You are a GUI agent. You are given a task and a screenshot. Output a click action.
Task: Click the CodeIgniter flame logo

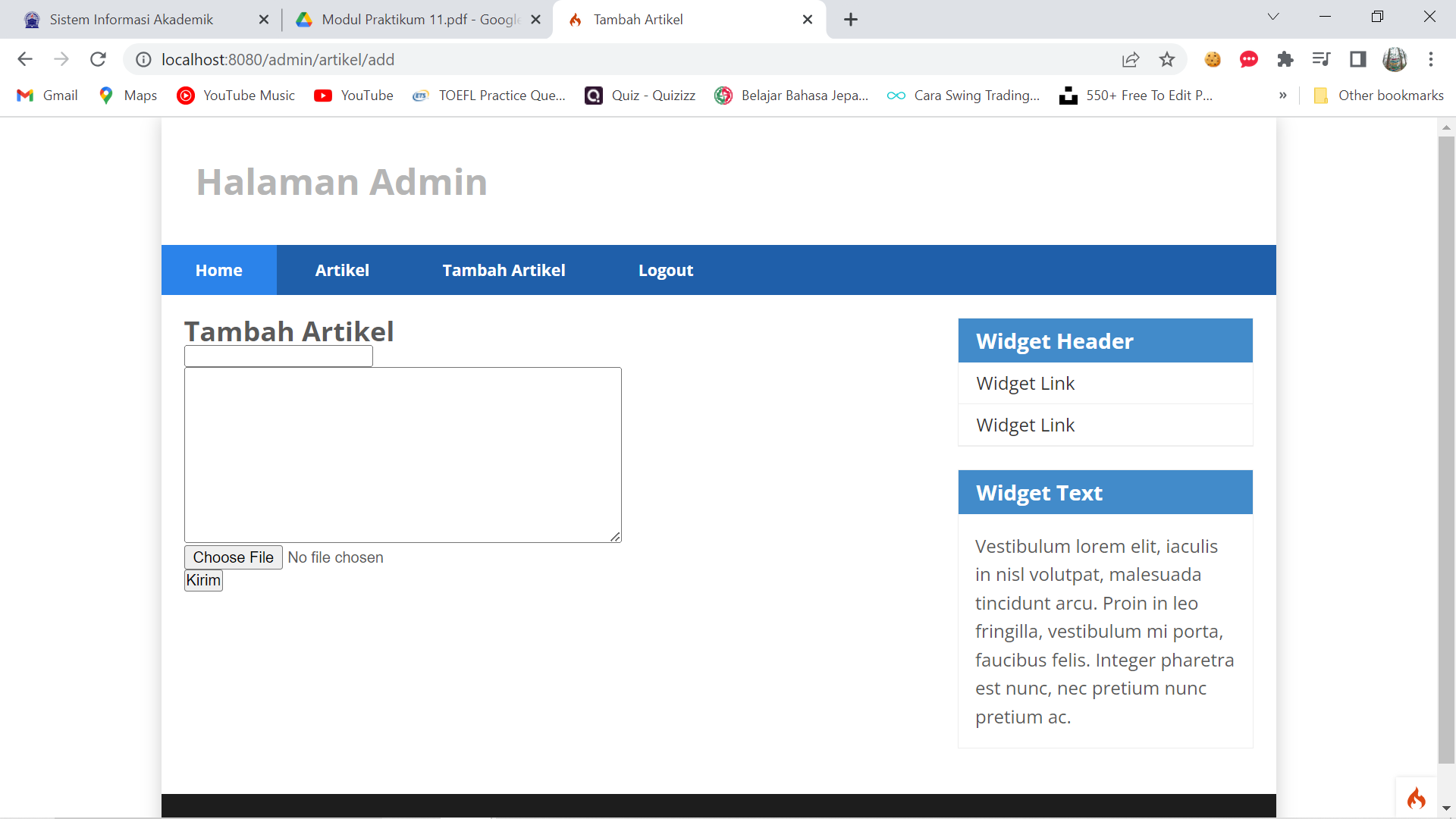click(1417, 797)
